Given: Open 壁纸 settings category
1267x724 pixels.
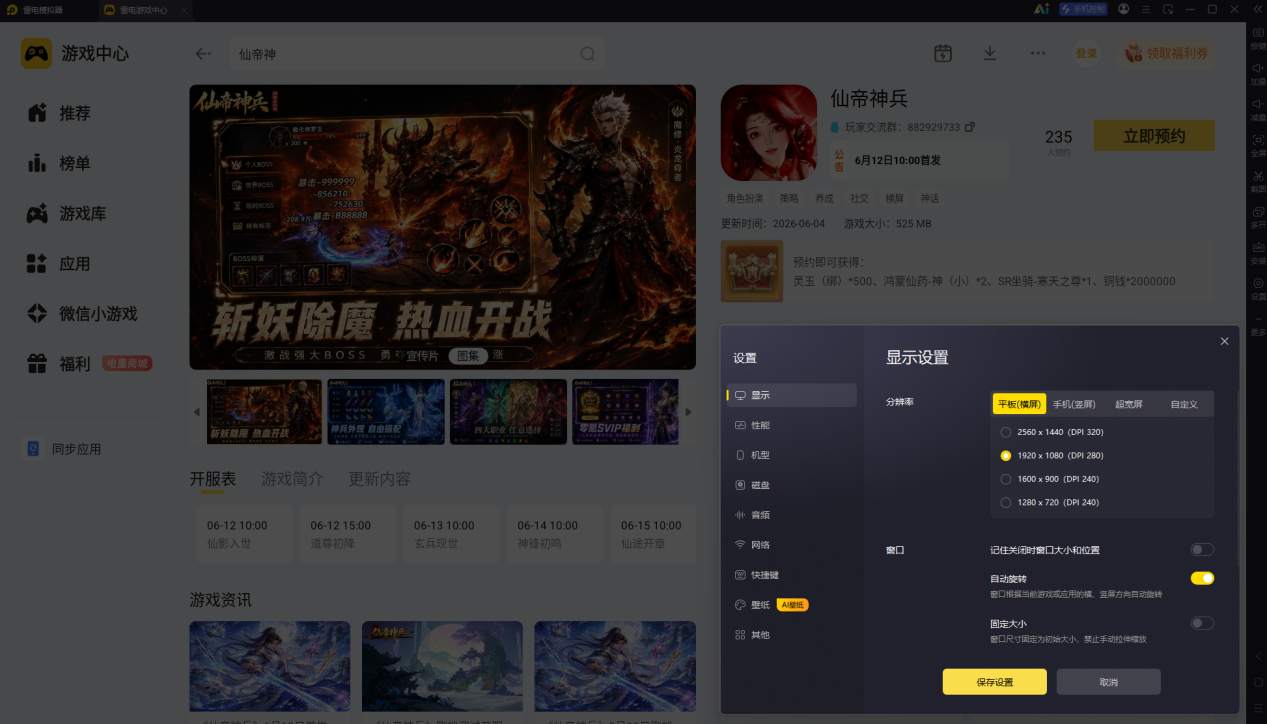Looking at the screenshot, I should tap(792, 605).
